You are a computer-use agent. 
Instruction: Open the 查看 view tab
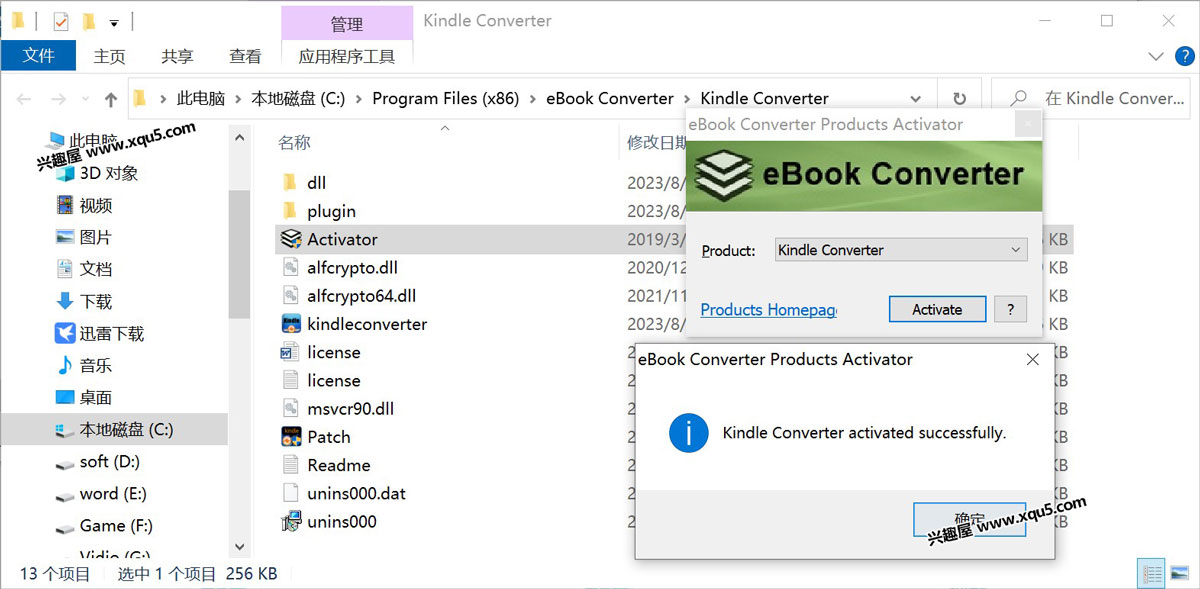point(245,57)
